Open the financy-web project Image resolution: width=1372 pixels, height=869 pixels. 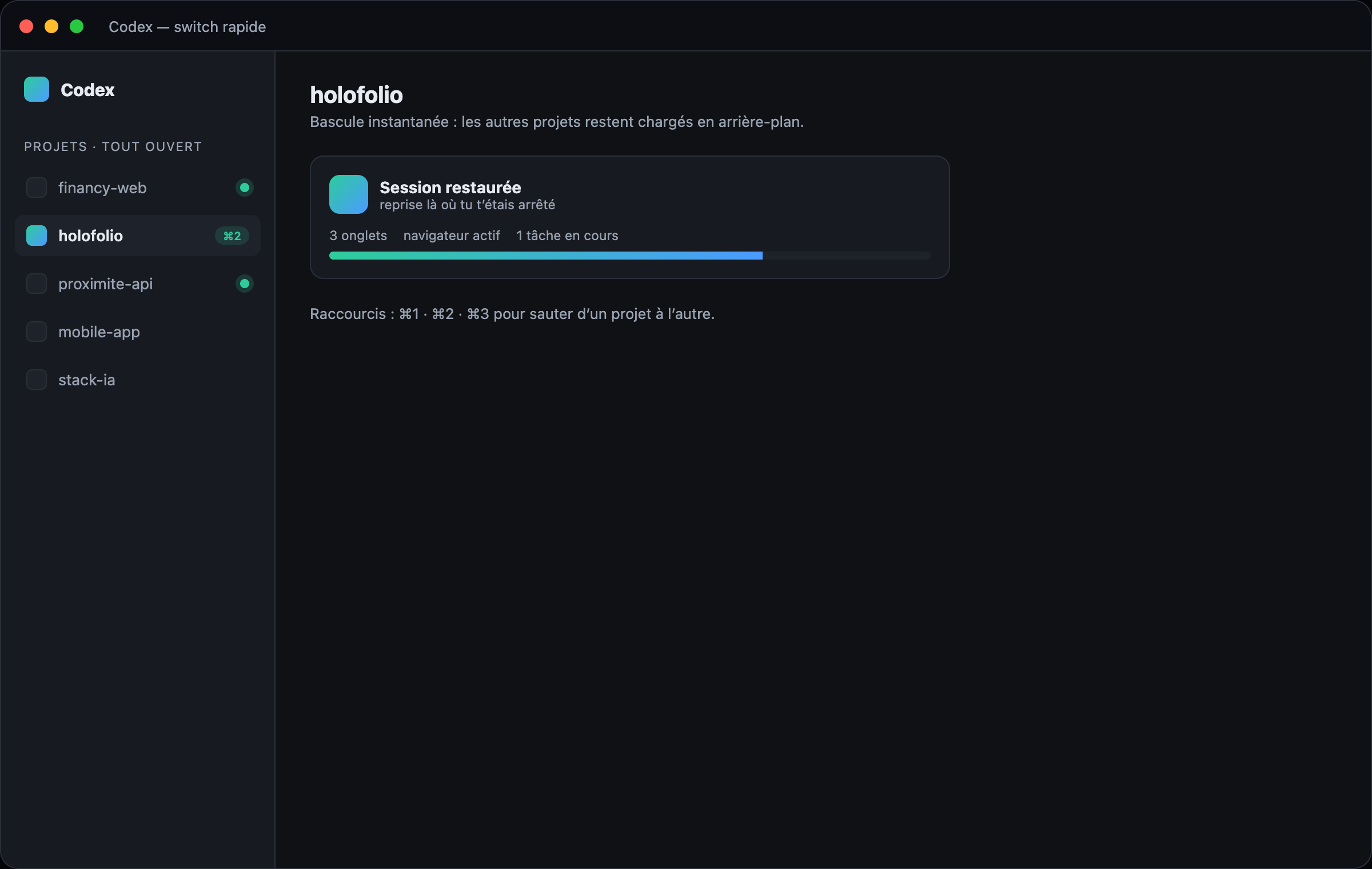138,188
